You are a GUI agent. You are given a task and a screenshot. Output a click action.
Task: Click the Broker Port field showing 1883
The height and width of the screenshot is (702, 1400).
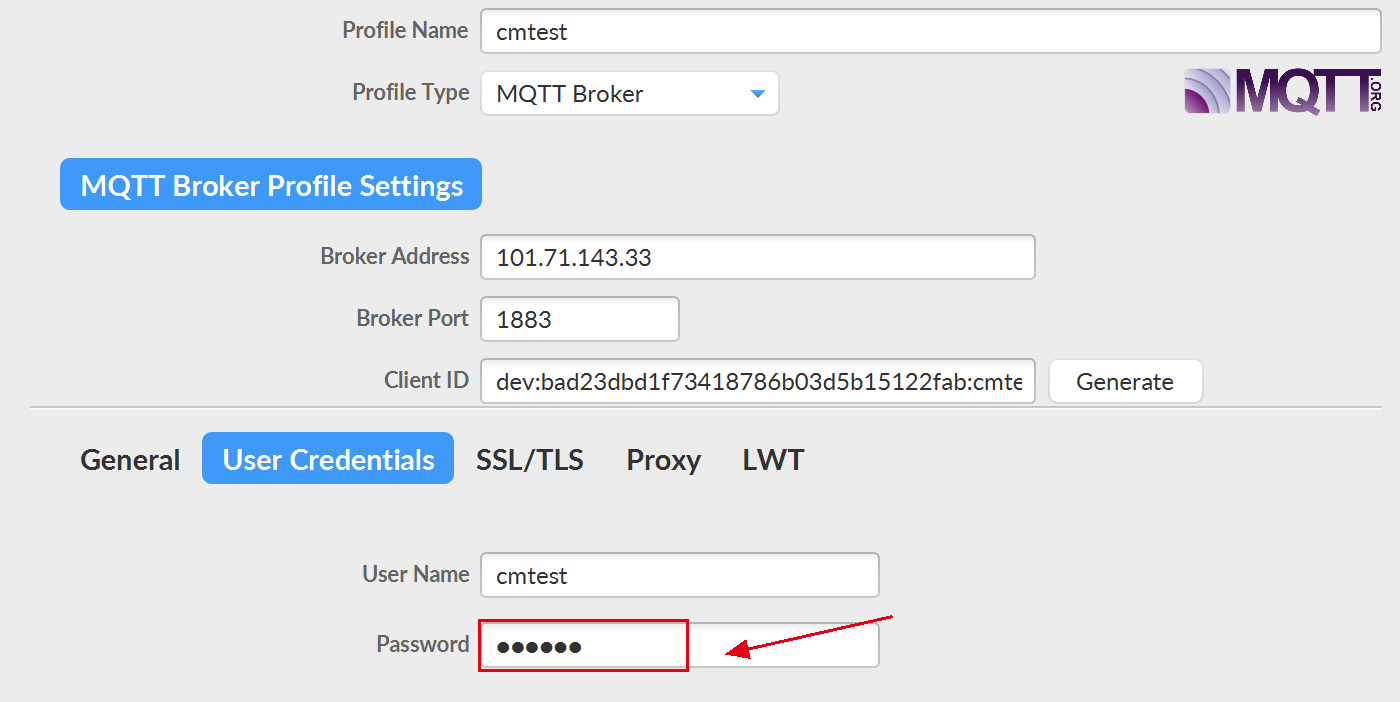point(579,320)
